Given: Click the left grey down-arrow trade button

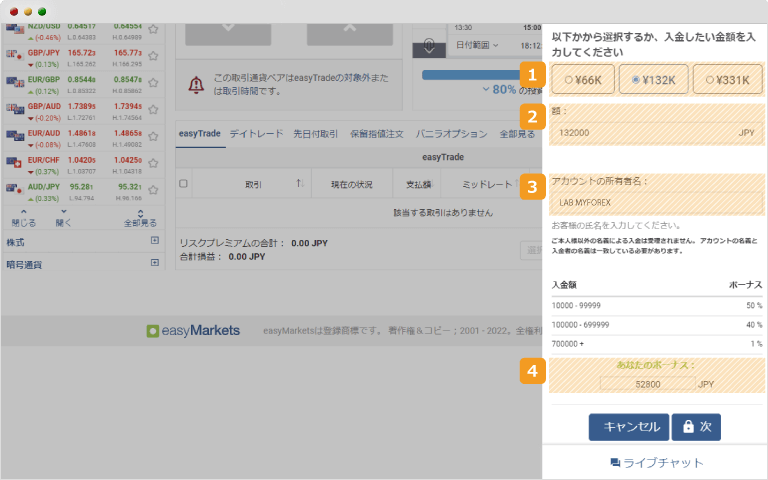Looking at the screenshot, I should click(x=228, y=33).
